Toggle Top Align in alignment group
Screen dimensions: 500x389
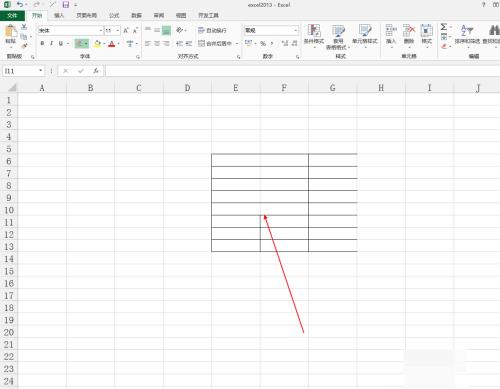tap(148, 30)
